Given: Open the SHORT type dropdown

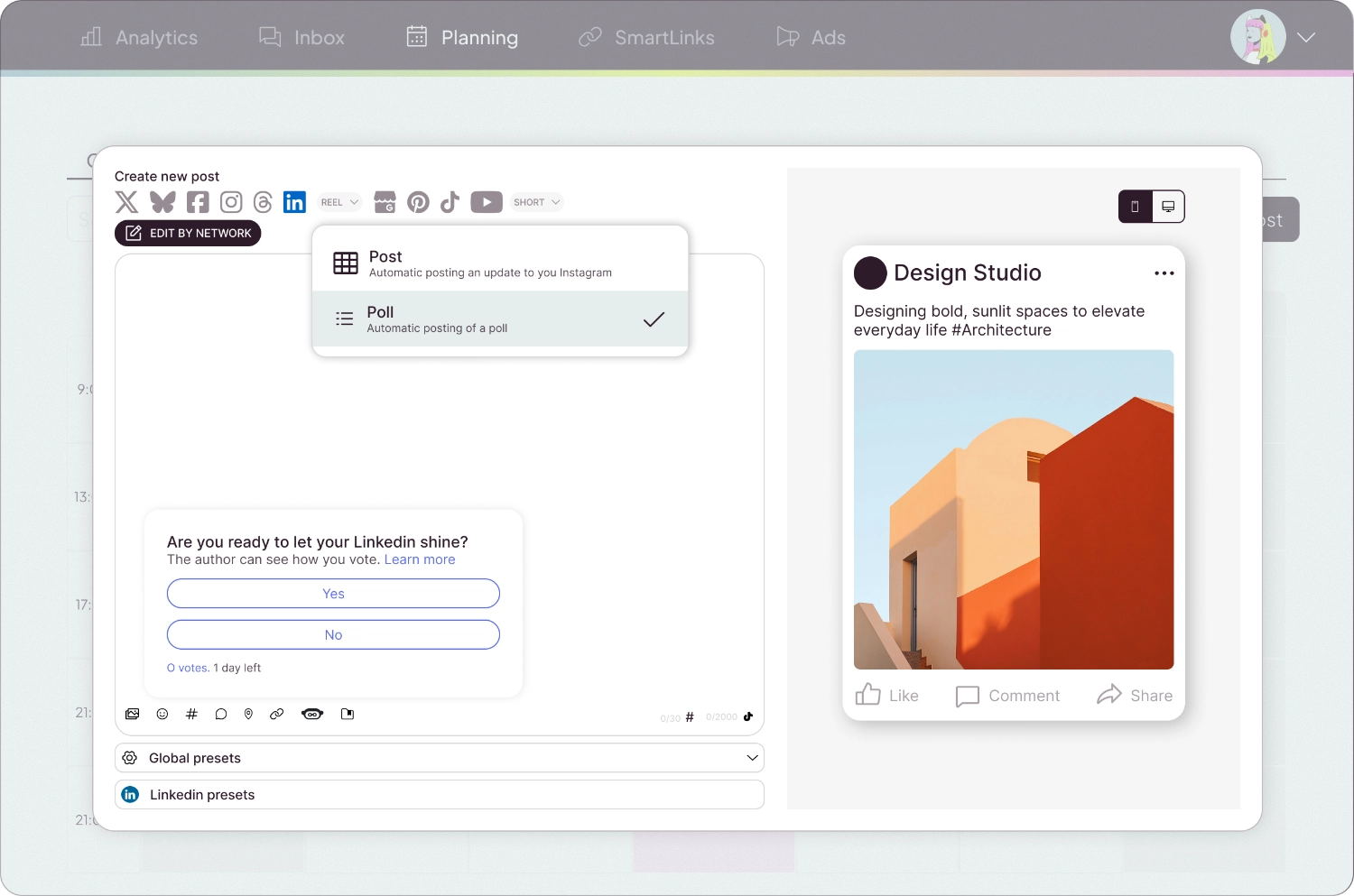Looking at the screenshot, I should (537, 202).
